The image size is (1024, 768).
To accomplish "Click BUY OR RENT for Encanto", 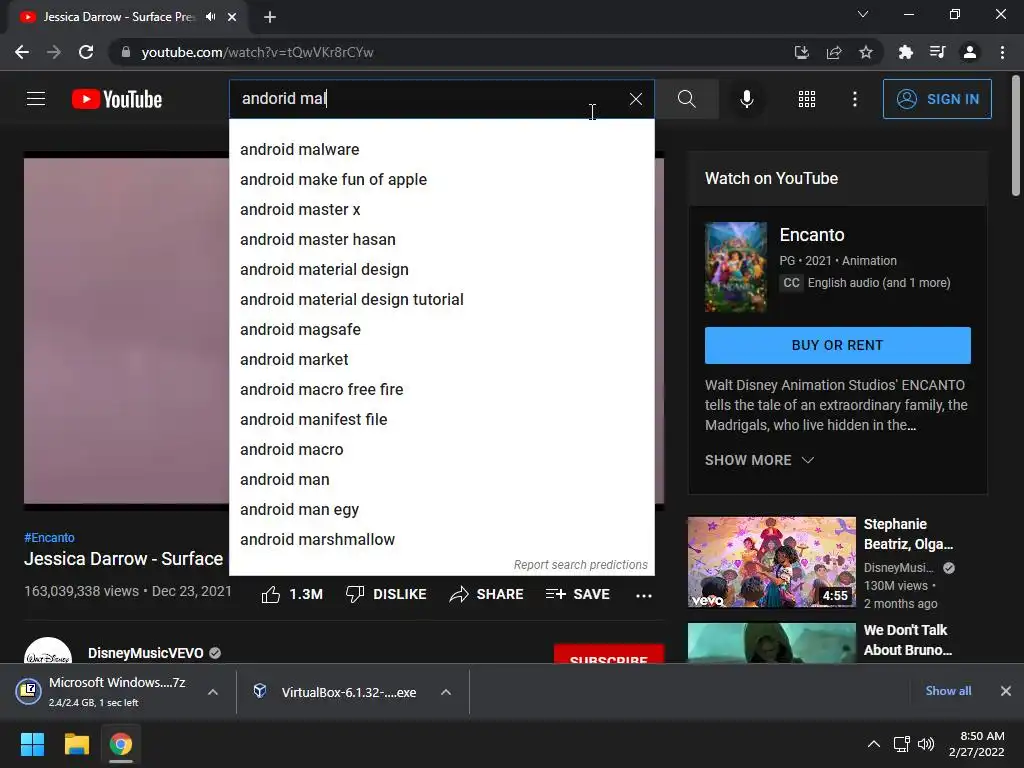I will (x=838, y=345).
